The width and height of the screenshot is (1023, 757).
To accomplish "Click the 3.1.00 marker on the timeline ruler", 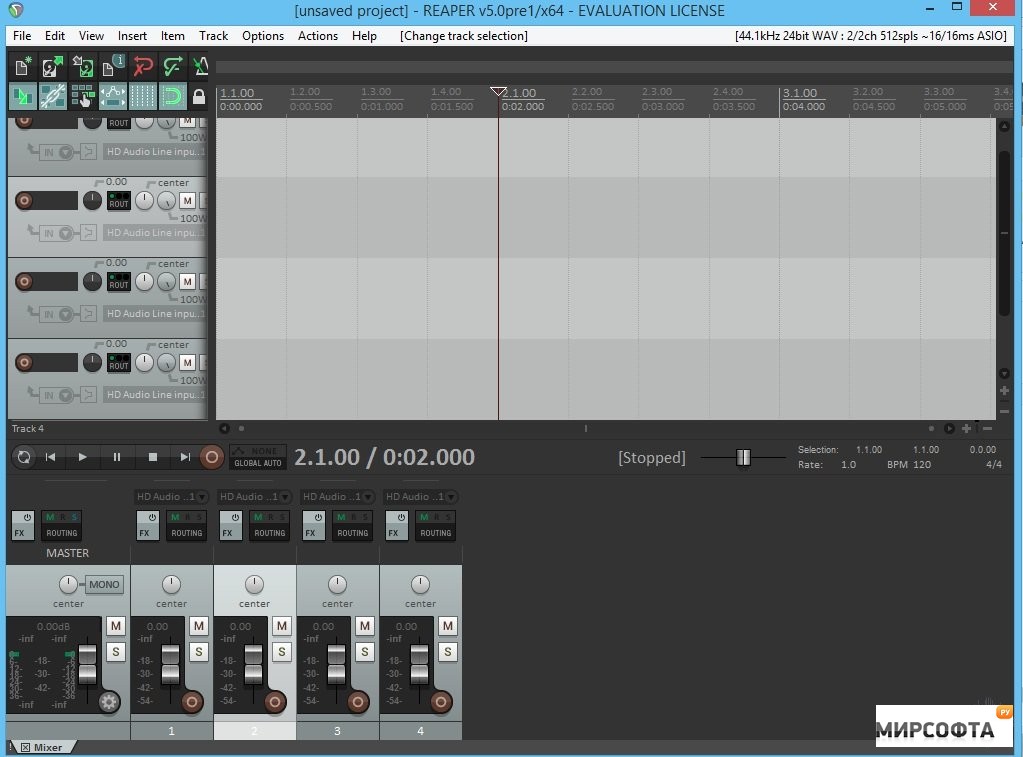I will point(800,93).
